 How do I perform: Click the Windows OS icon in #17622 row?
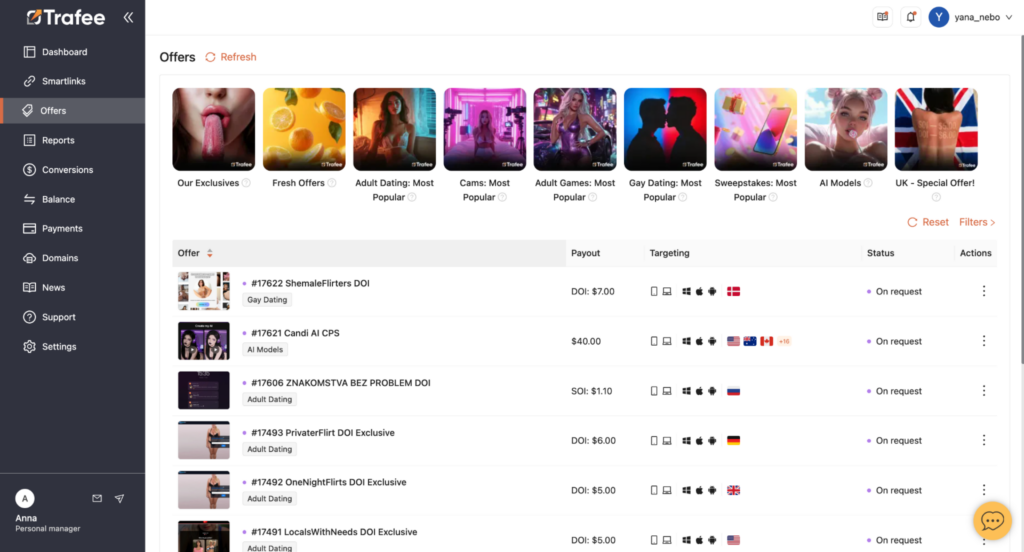point(686,291)
